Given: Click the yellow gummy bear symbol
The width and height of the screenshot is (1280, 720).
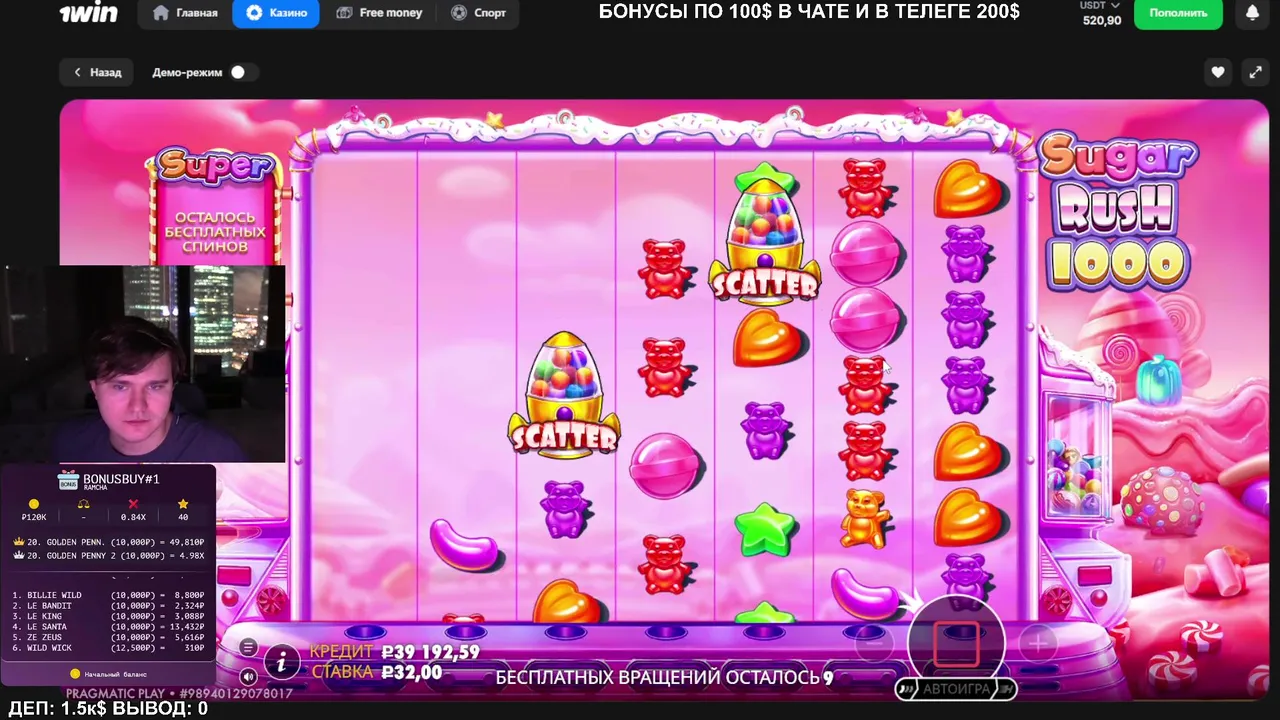Looking at the screenshot, I should pyautogui.click(x=864, y=517).
